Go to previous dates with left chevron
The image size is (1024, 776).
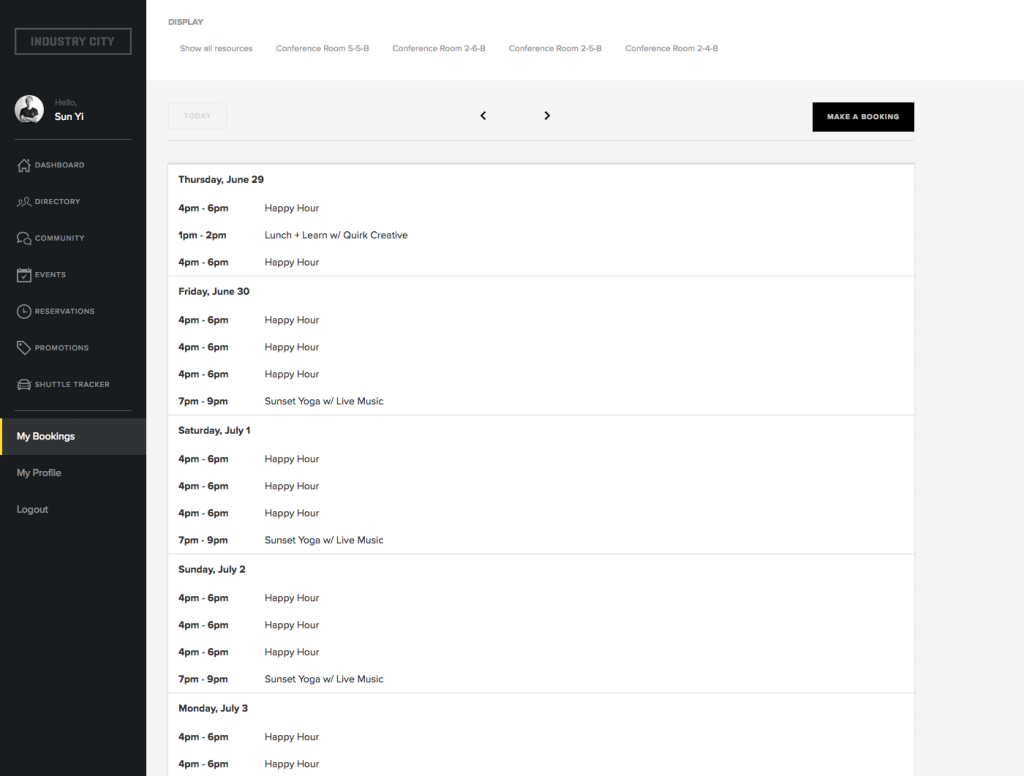(483, 116)
